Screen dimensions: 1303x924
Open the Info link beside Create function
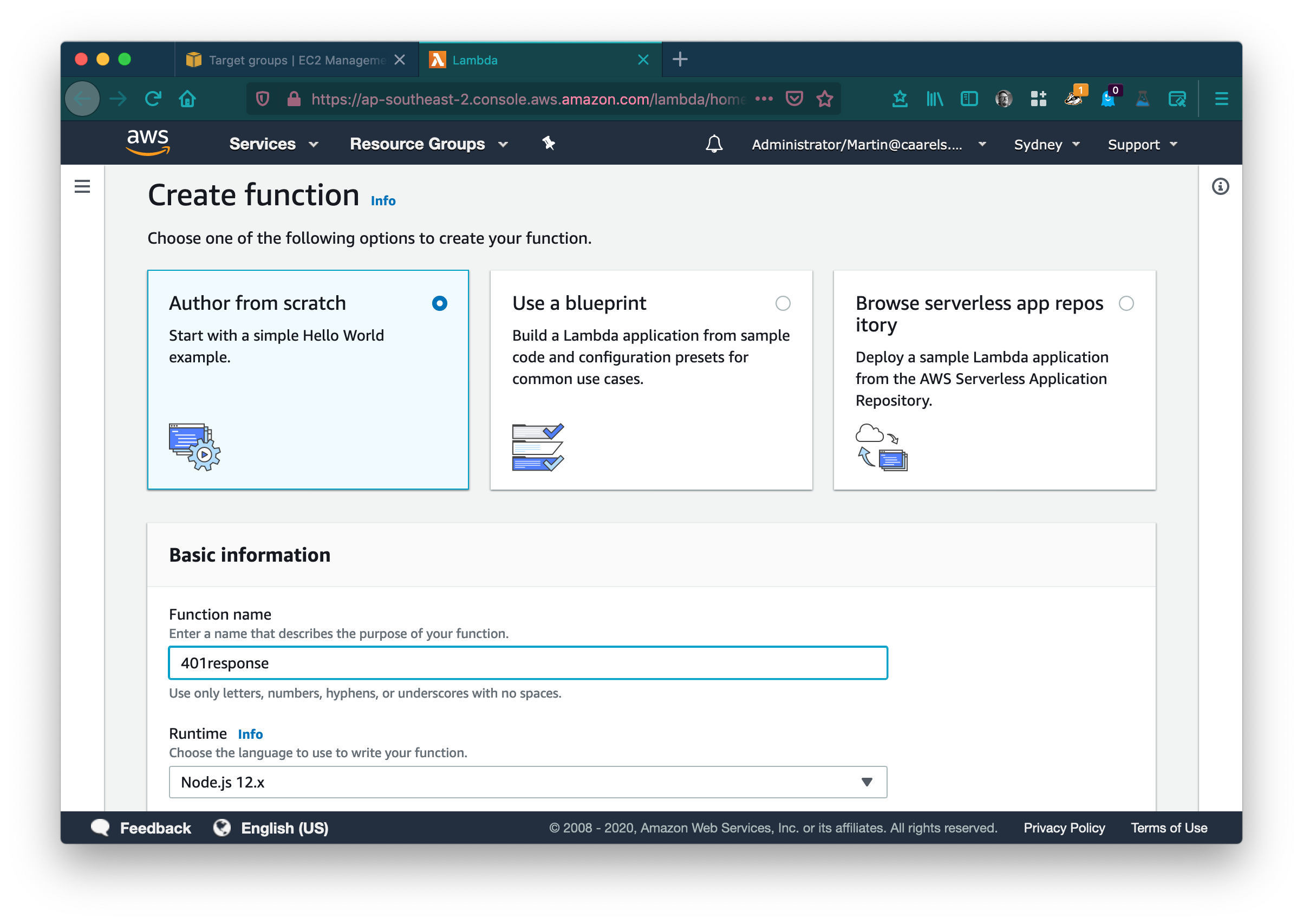tap(382, 200)
